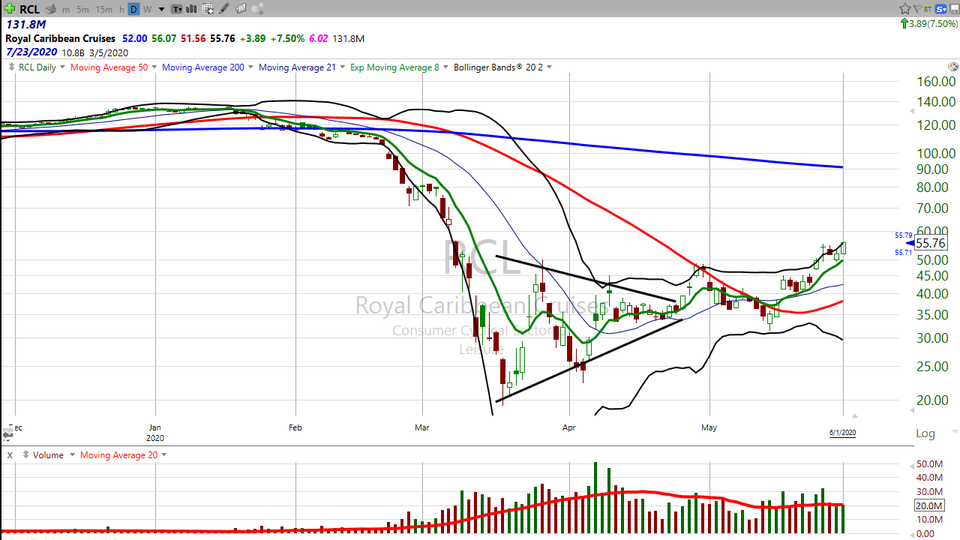Open the time frame dropdown arrow
This screenshot has height=540, width=960.
(x=161, y=9)
